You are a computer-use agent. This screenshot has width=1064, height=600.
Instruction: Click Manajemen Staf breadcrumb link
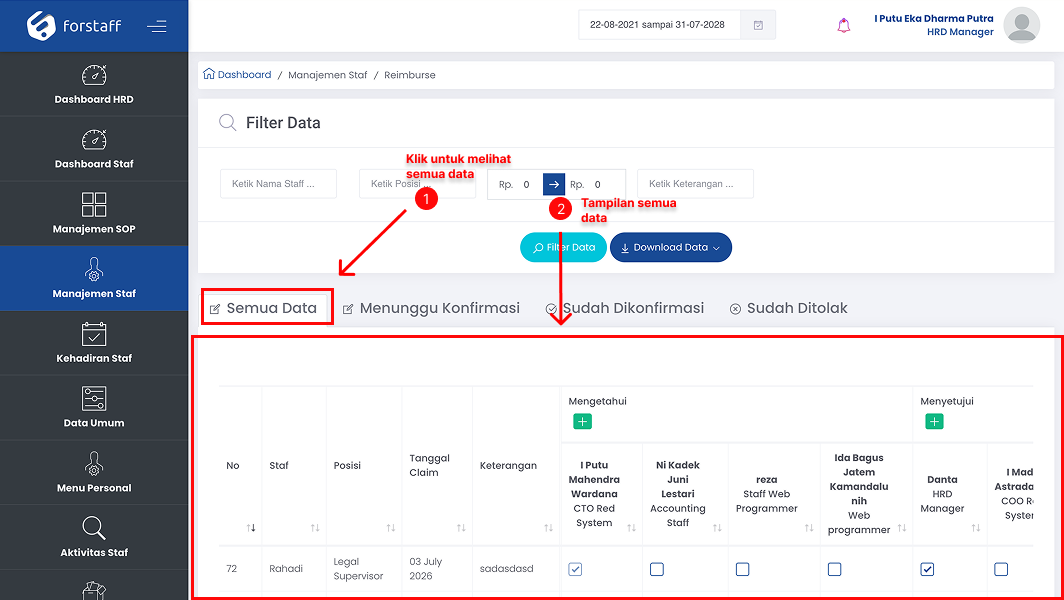pos(328,75)
